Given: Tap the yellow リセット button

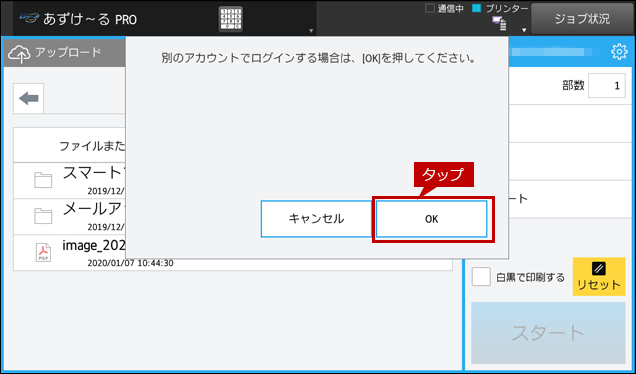Looking at the screenshot, I should [x=599, y=277].
